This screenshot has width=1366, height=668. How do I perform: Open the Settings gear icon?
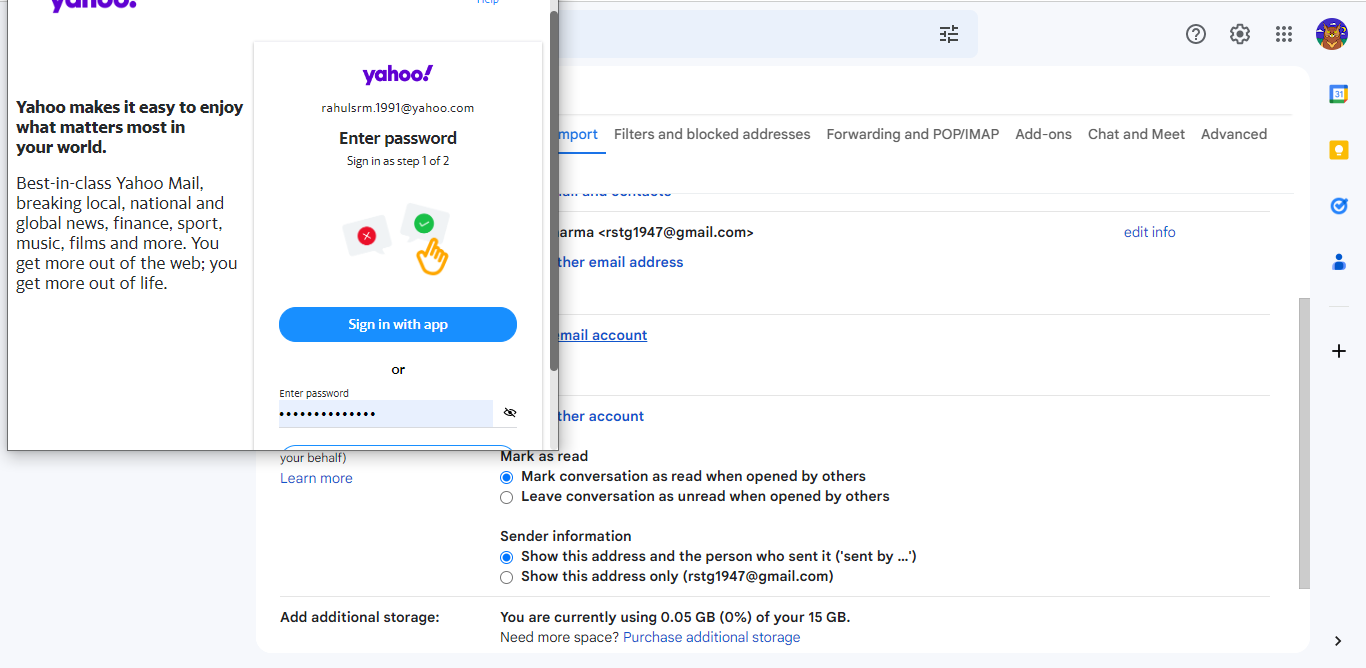click(1240, 34)
